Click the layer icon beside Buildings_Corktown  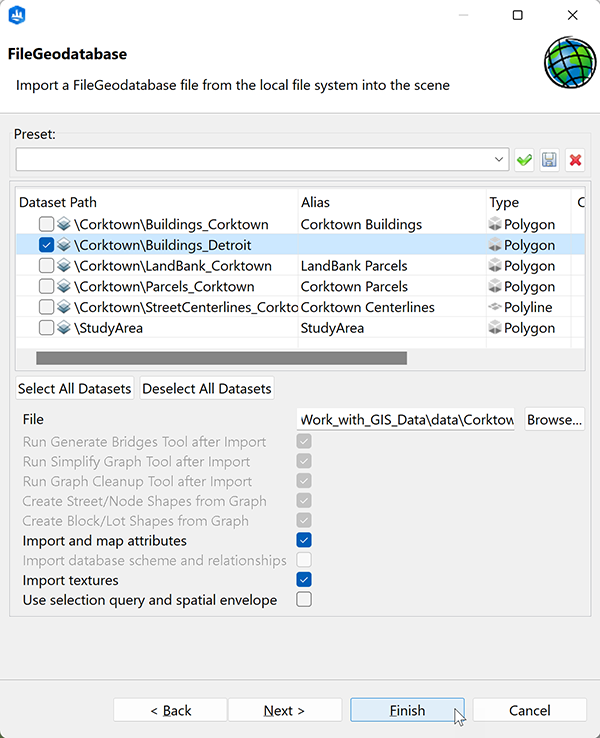click(x=64, y=225)
